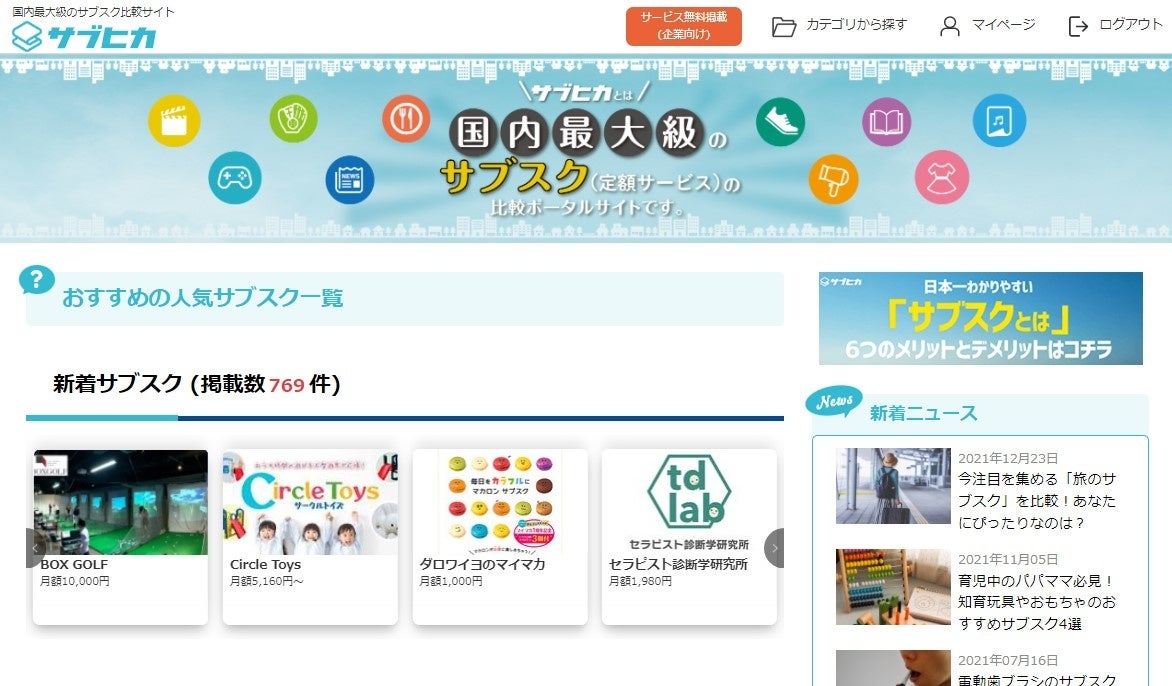
Task: Select the blue music note icon
Action: pos(999,120)
